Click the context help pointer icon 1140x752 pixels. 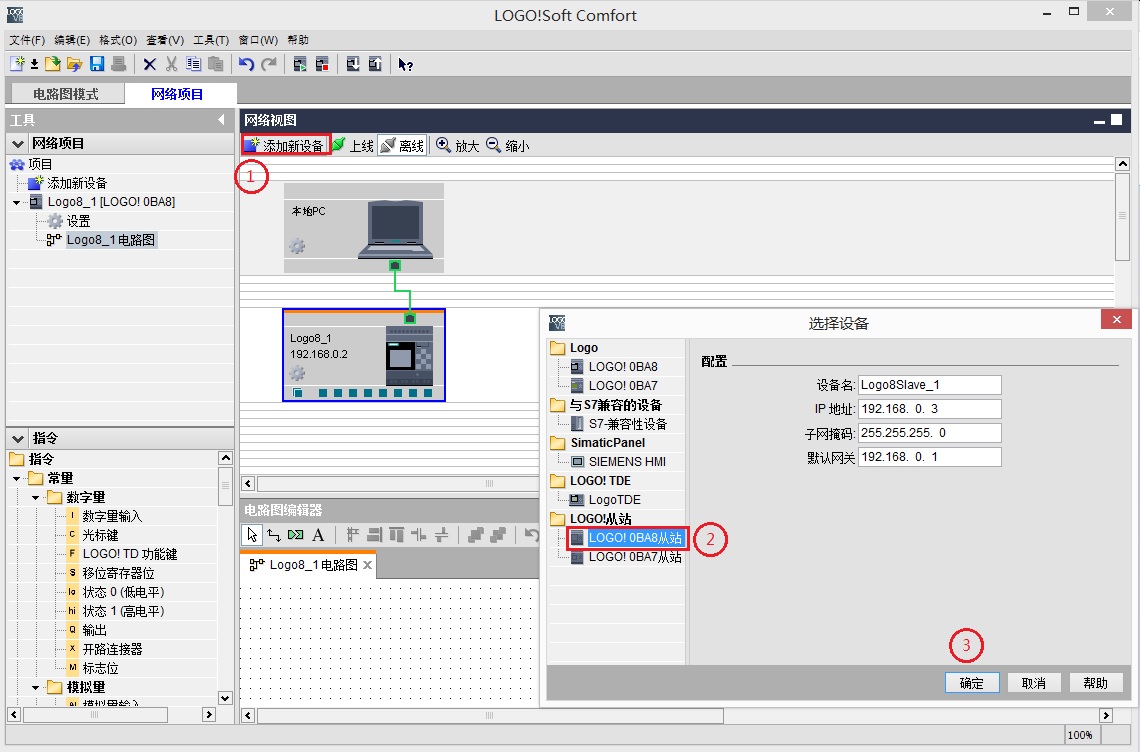[406, 65]
